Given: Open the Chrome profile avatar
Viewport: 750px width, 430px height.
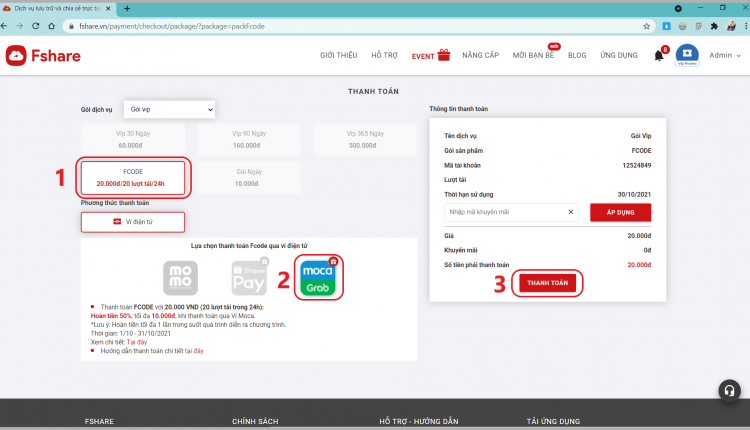Looking at the screenshot, I should pos(731,26).
